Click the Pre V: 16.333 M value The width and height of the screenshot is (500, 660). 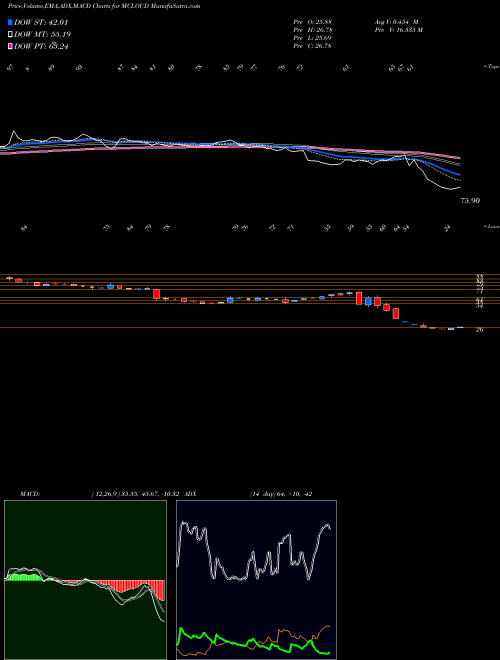[x=398, y=30]
